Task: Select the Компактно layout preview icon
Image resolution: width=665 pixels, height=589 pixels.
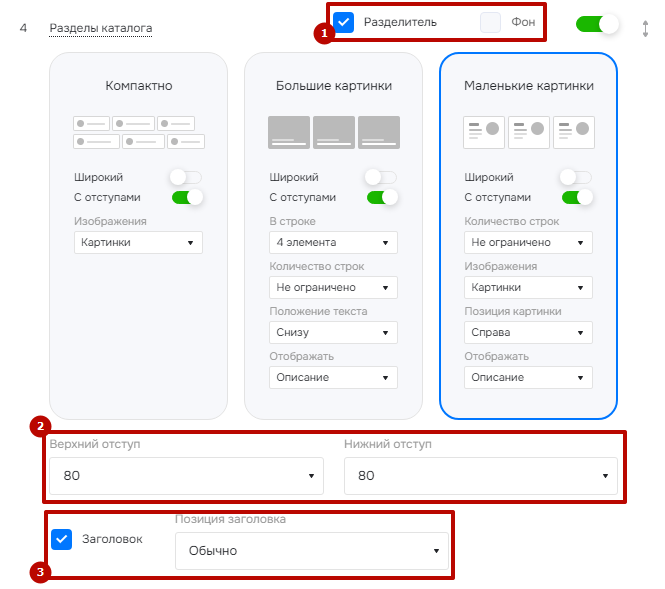Action: pos(139,132)
